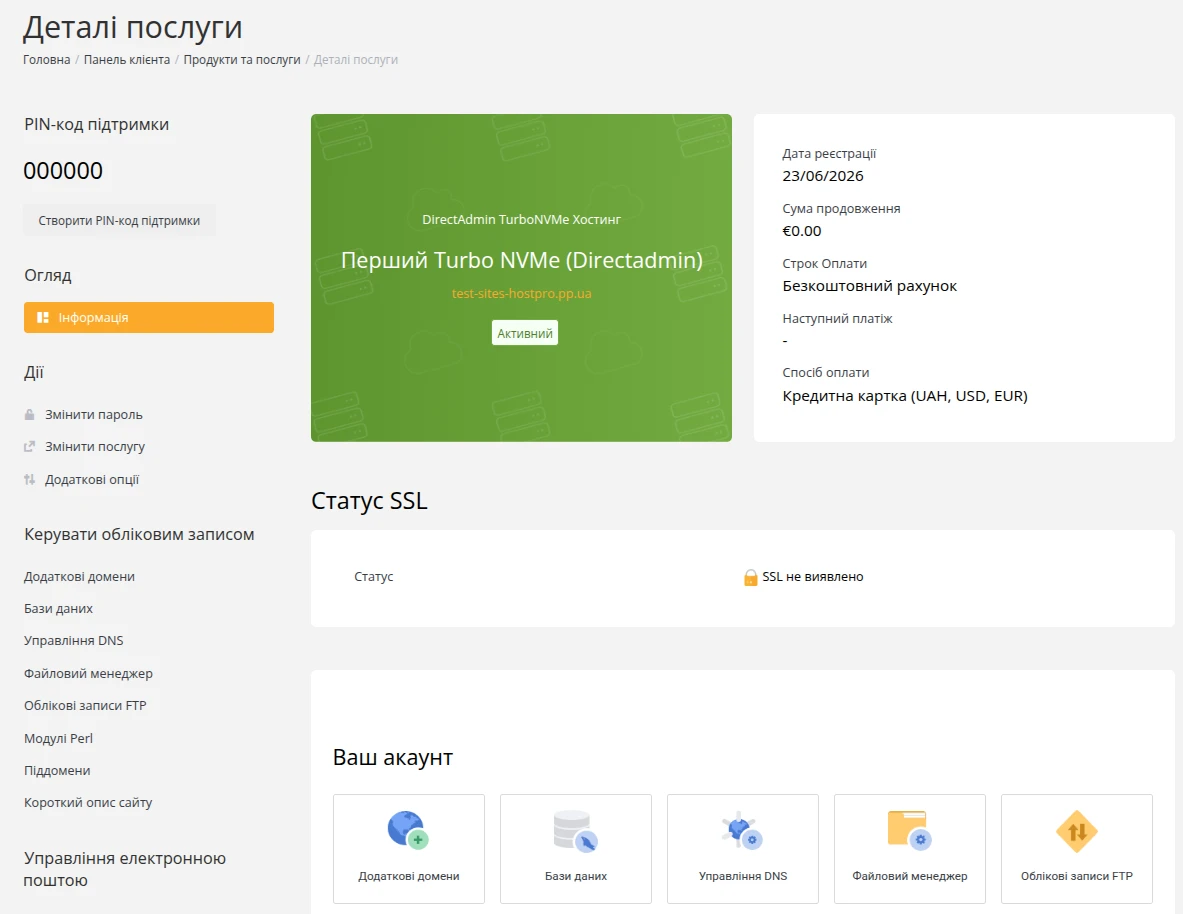Click the Управління DNS card icon

point(742,830)
